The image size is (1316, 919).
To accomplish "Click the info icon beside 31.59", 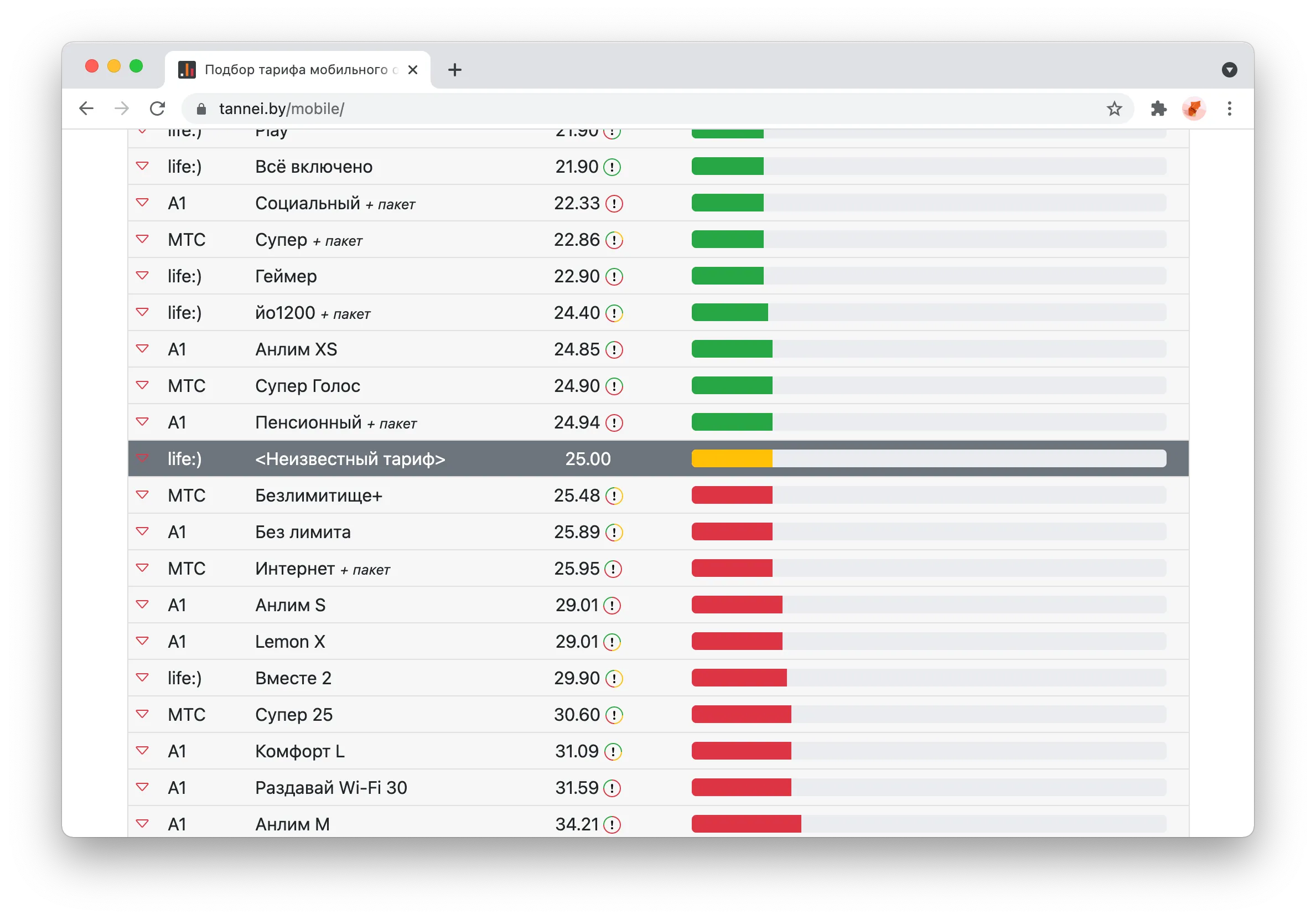I will pos(612,788).
